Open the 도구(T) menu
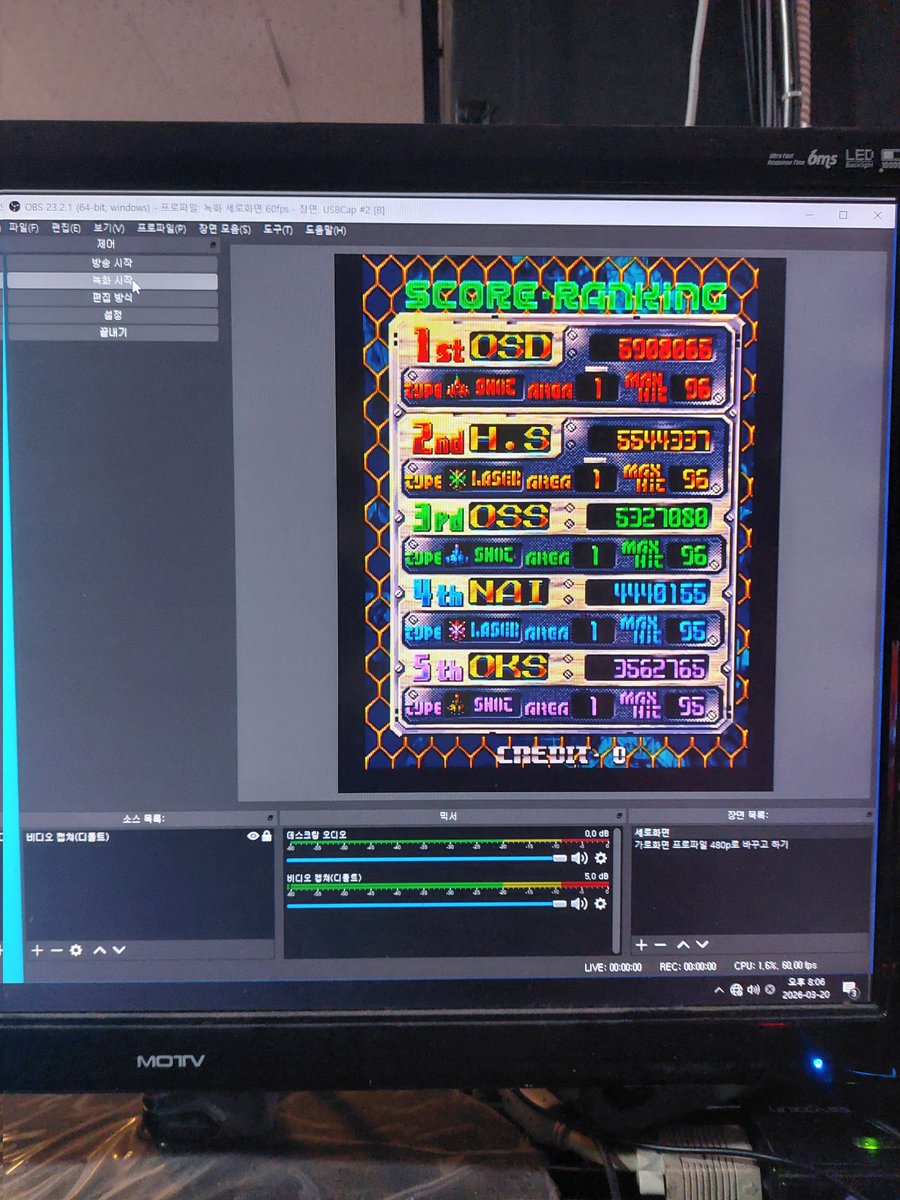This screenshot has height=1200, width=900. tap(278, 230)
